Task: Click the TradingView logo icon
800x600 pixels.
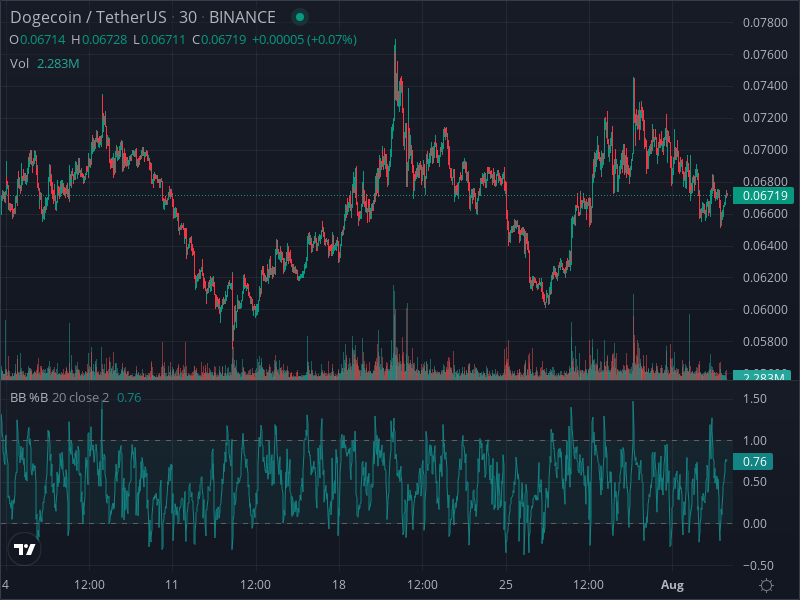Action: coord(24,549)
